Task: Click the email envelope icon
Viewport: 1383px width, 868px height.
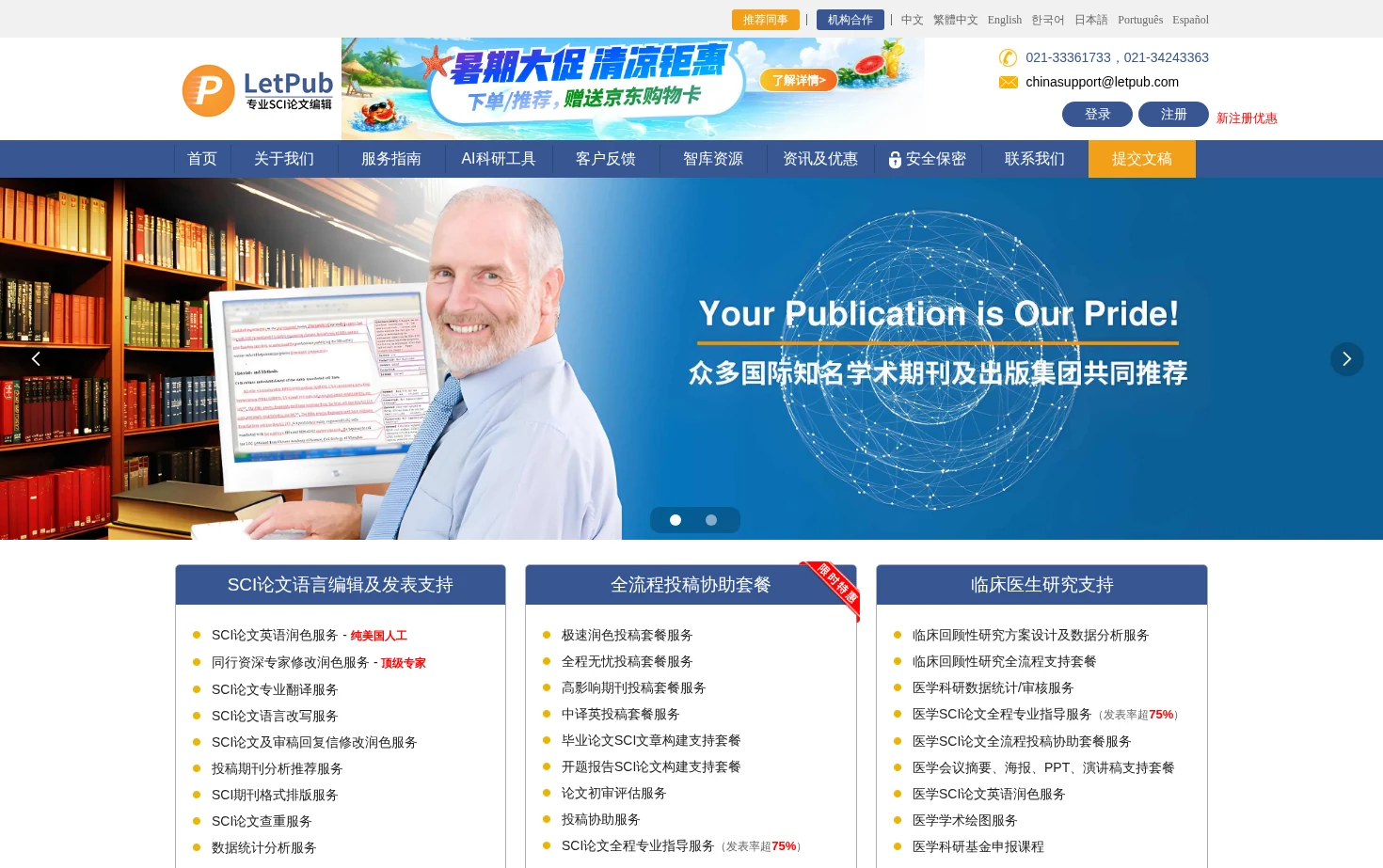Action: 1008,83
